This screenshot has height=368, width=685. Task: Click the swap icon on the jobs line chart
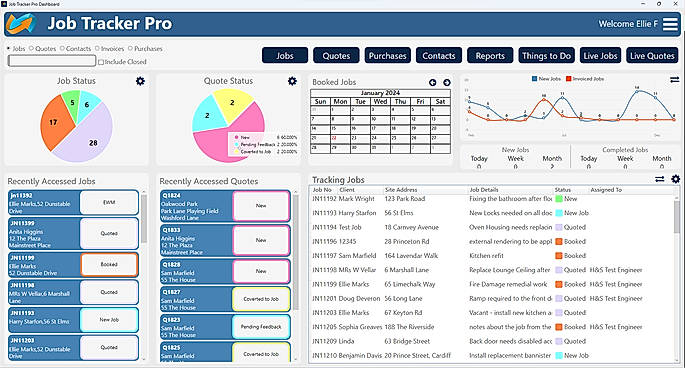pyautogui.click(x=675, y=80)
